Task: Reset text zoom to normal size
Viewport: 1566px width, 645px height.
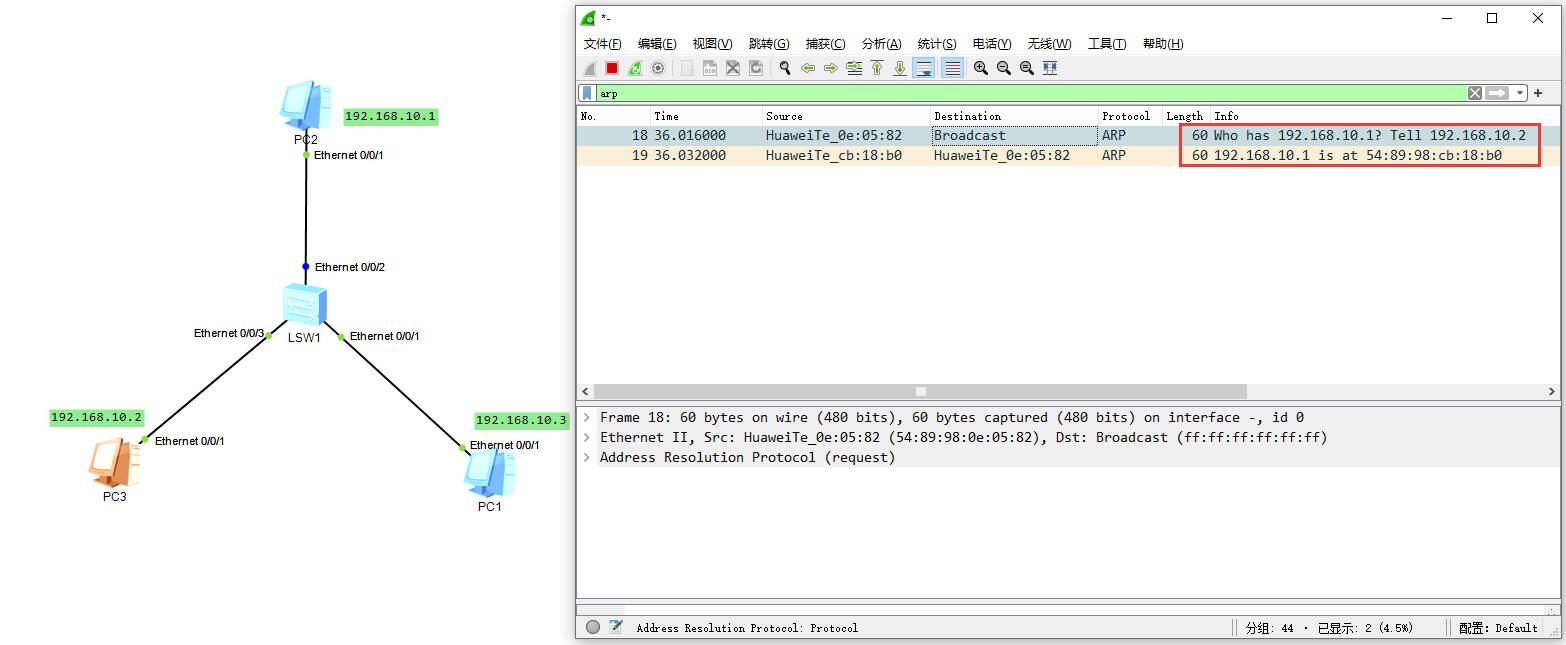Action: coord(1027,68)
